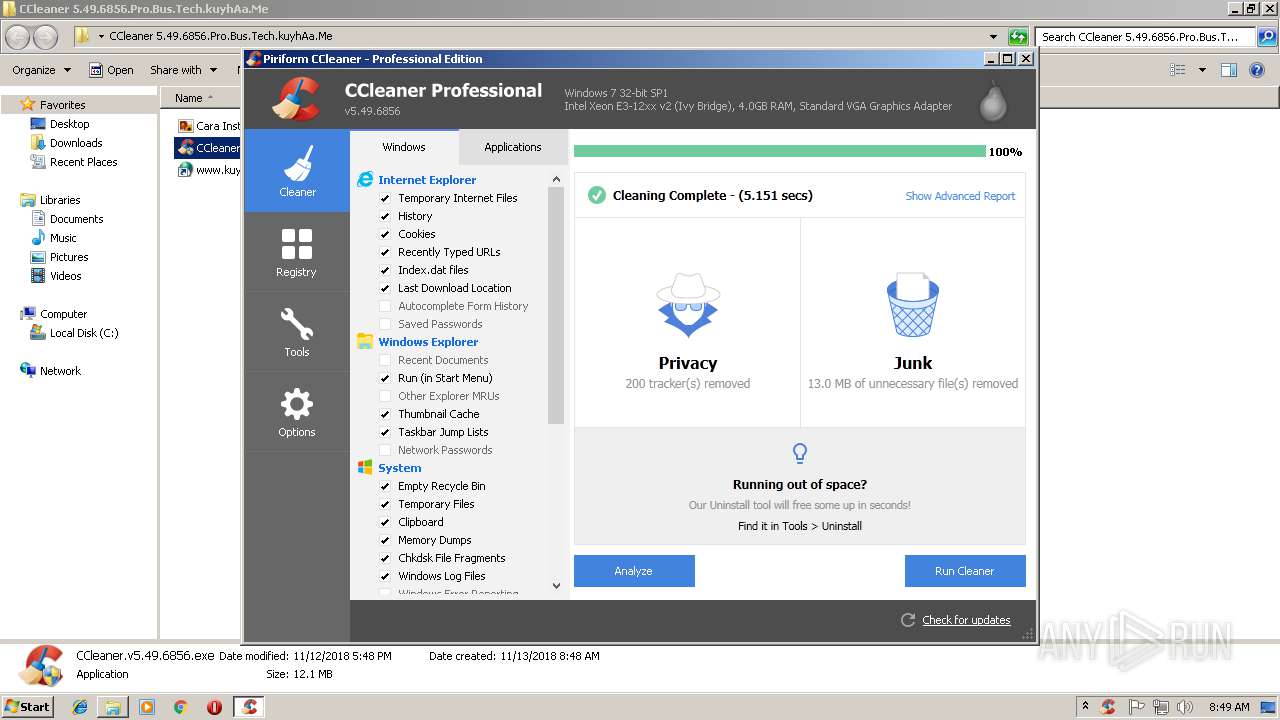
Task: Click the Explorer refresh address button
Action: [1018, 37]
